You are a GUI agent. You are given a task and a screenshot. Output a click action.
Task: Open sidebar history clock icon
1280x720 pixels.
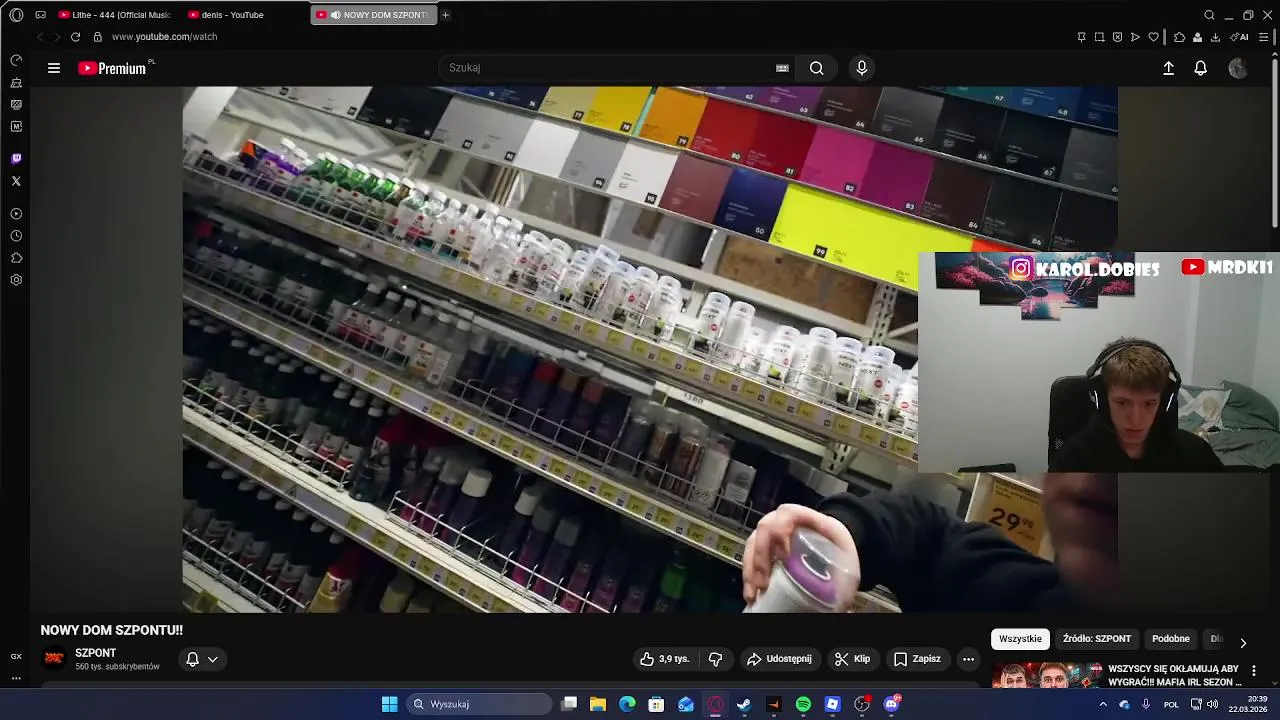point(16,236)
